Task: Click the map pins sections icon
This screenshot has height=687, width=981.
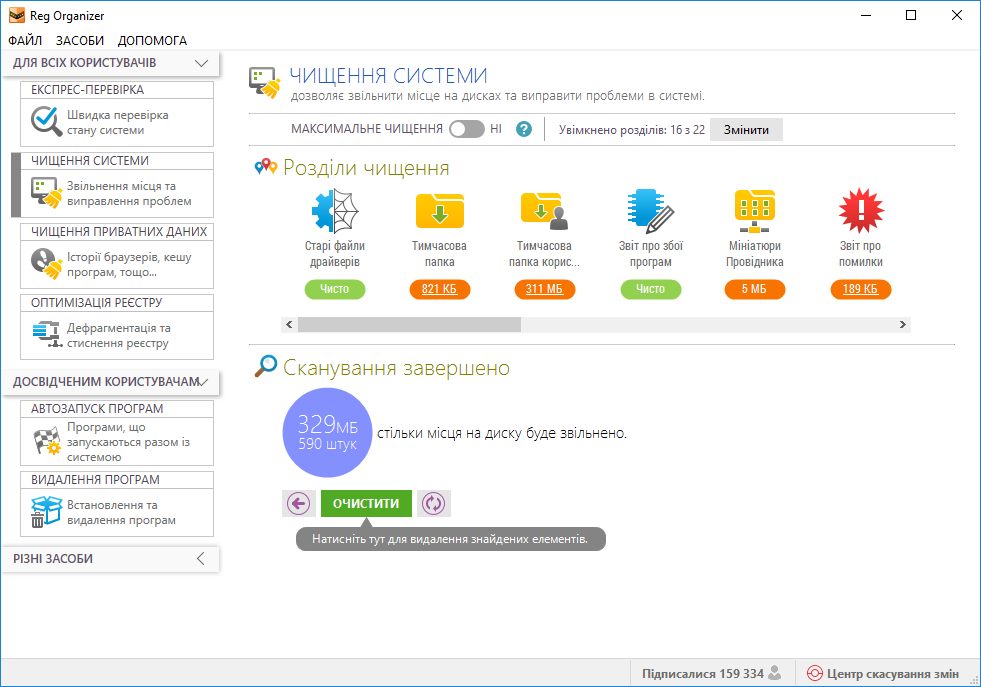Action: coord(266,166)
